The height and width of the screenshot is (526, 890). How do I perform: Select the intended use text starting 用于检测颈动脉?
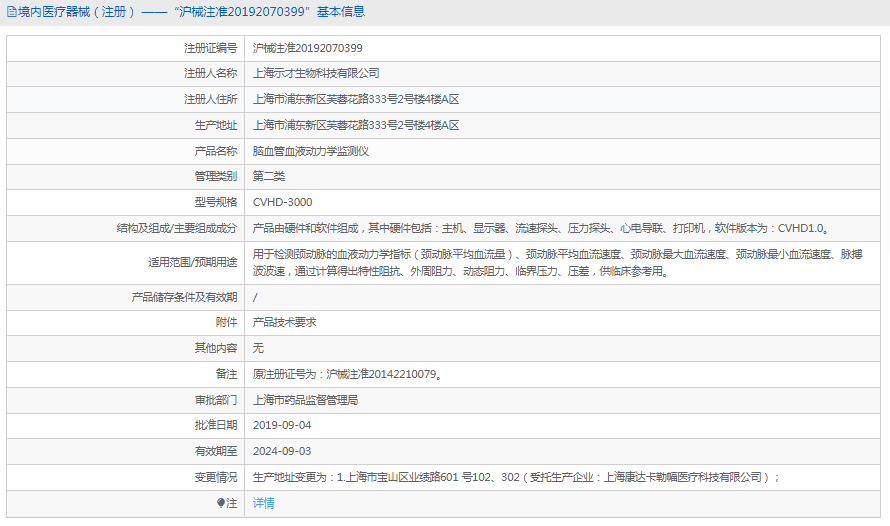557,263
